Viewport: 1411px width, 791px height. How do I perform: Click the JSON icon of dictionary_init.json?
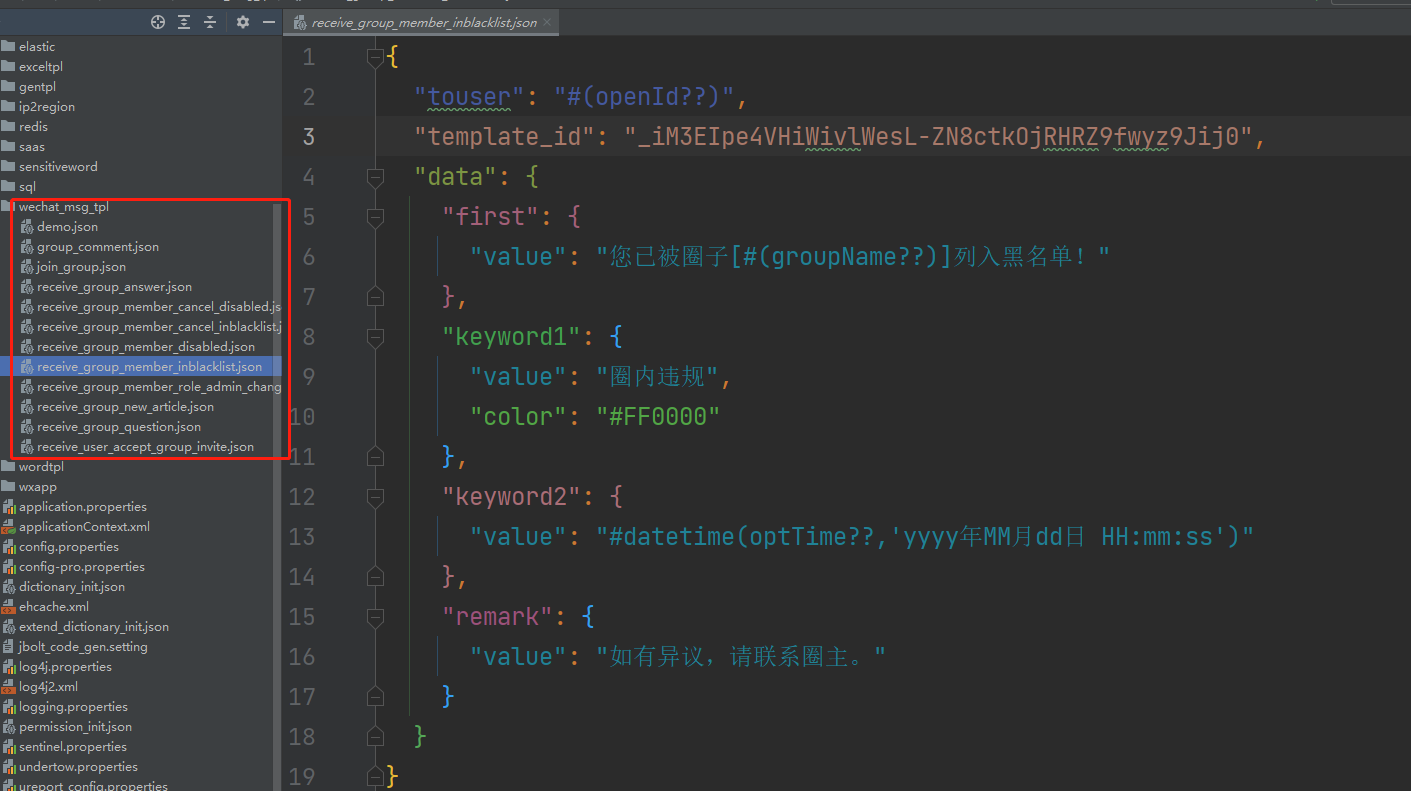pyautogui.click(x=9, y=587)
